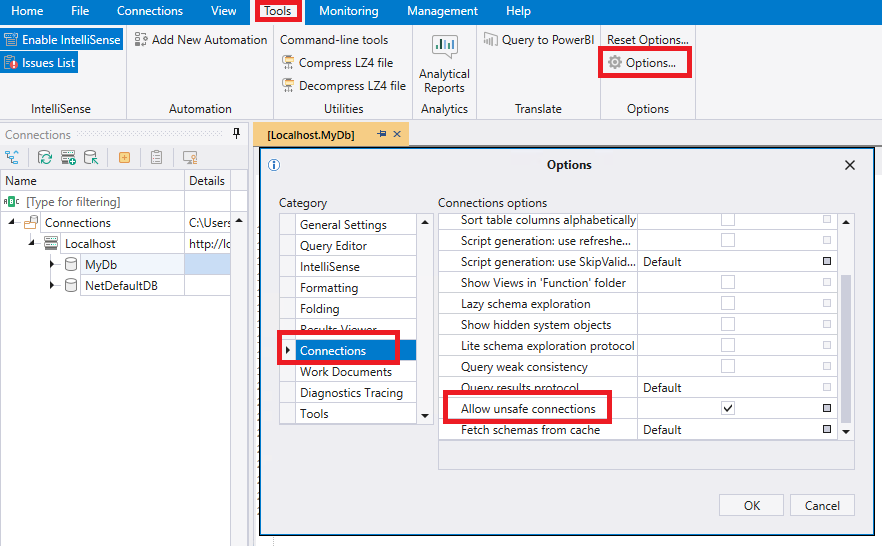This screenshot has height=546, width=882.
Task: Pin the Connections side panel
Action: coord(236,133)
